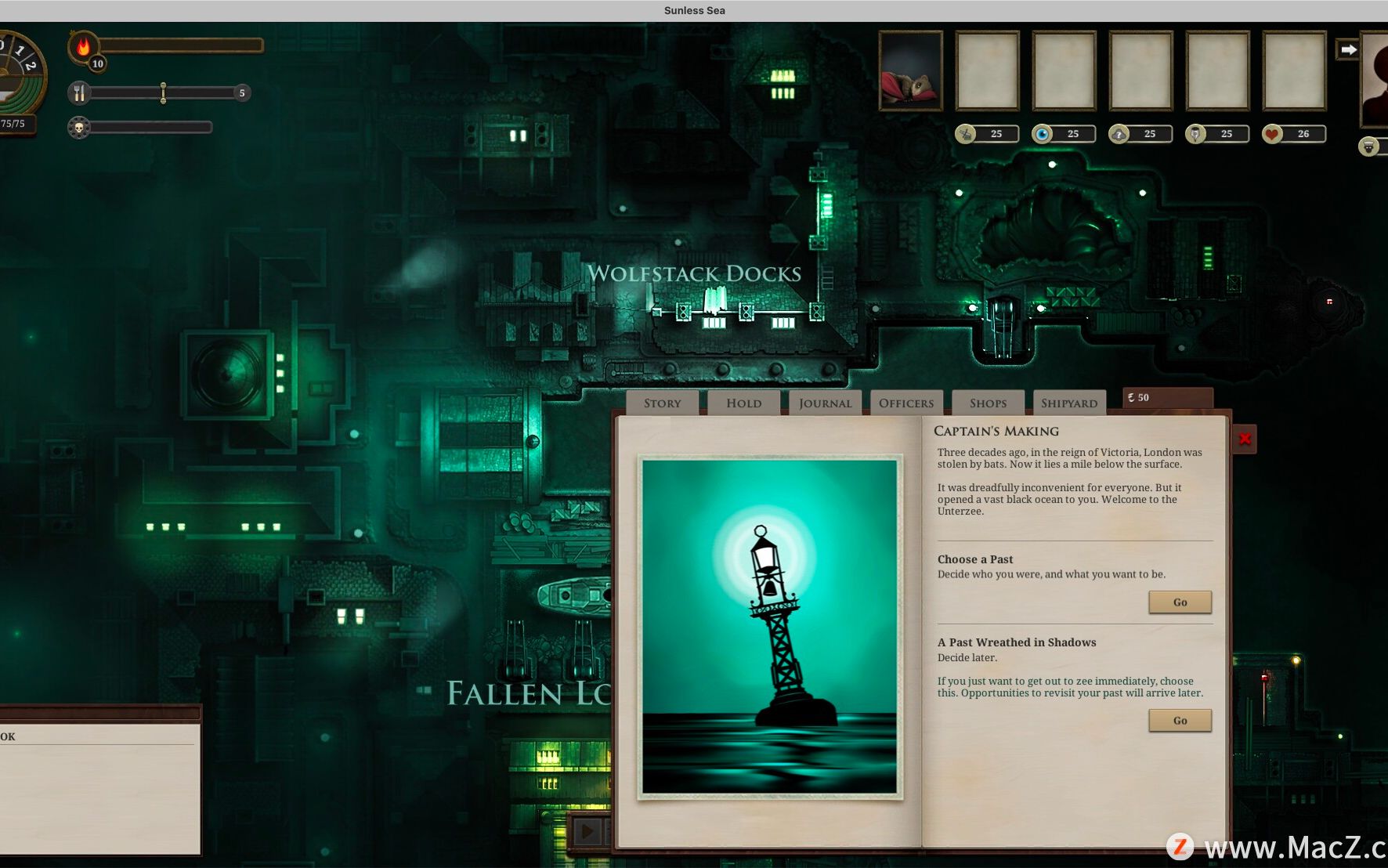The height and width of the screenshot is (868, 1388).
Task: Open the Shipyard tab
Action: coord(1069,403)
